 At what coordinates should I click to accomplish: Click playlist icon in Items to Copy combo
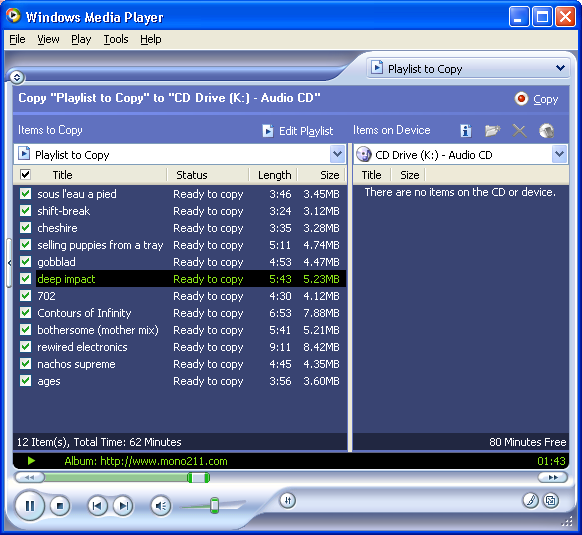[x=24, y=154]
